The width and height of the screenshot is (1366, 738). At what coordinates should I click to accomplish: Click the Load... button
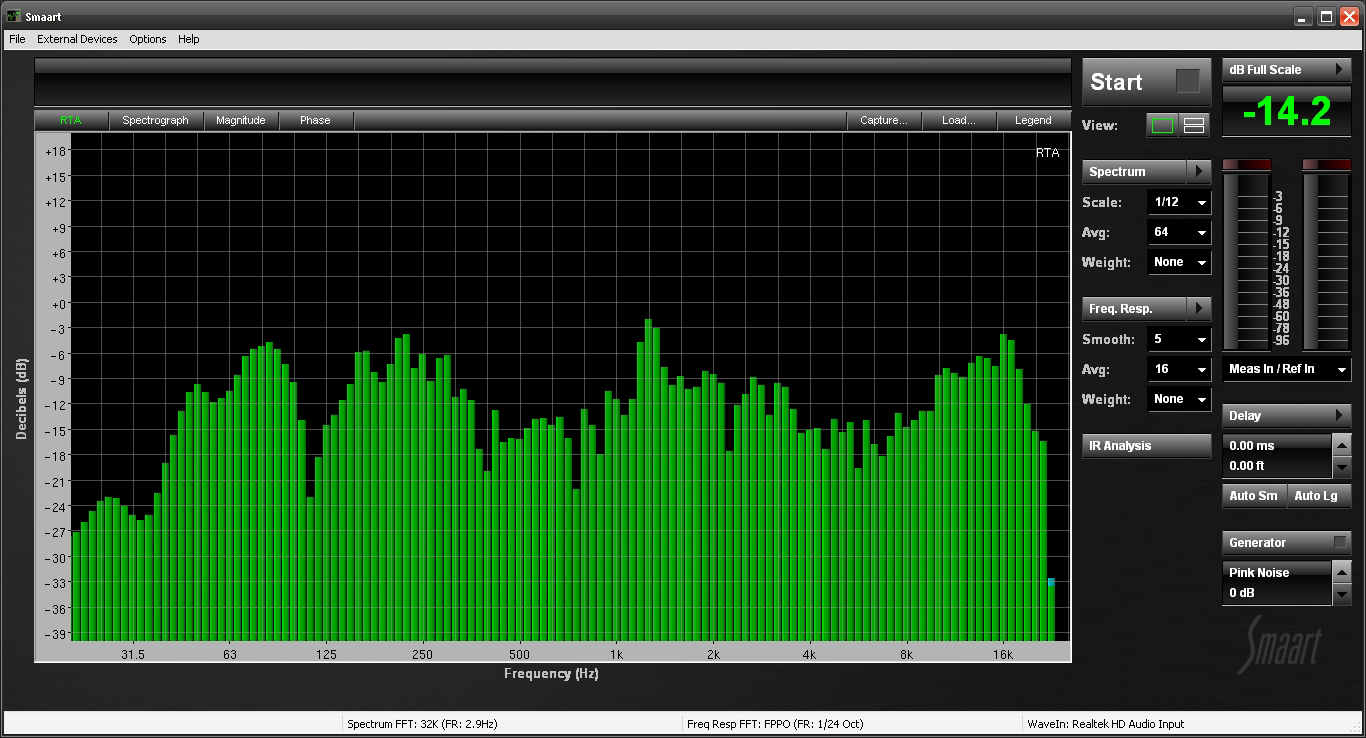(959, 120)
